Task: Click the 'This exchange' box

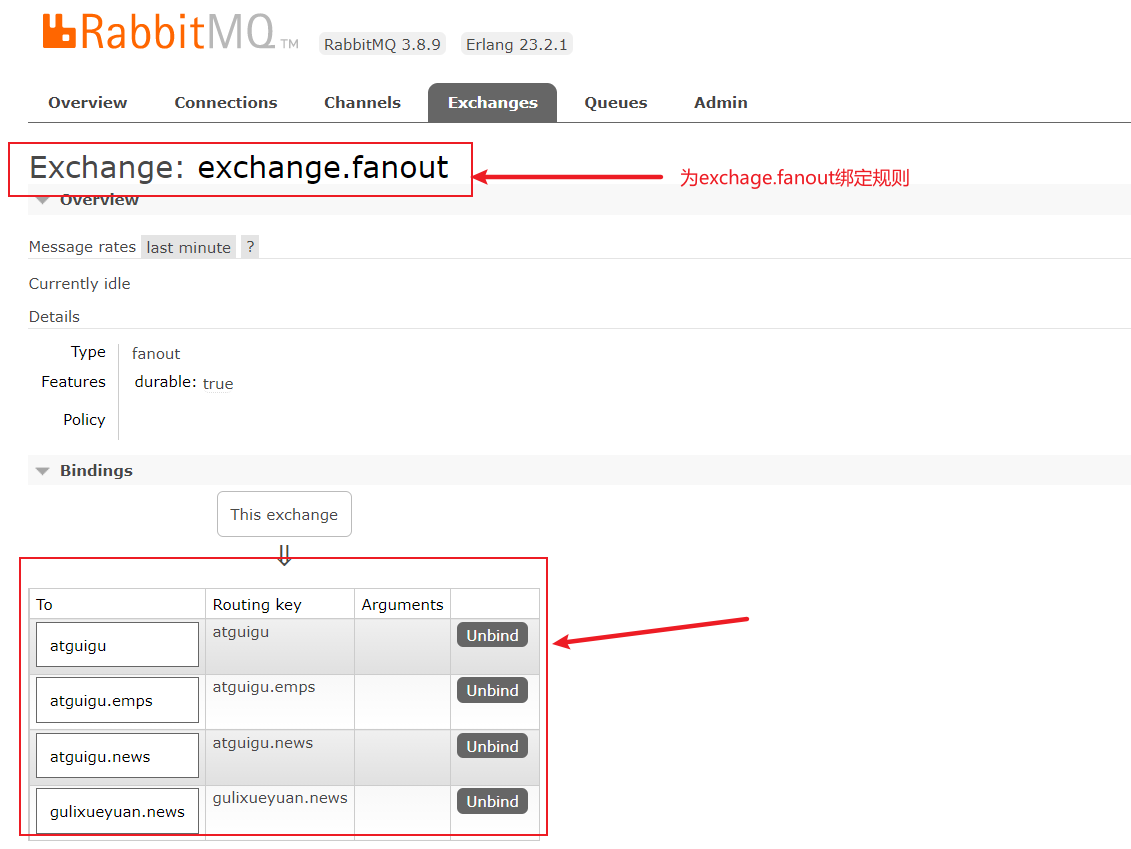Action: click(x=284, y=514)
